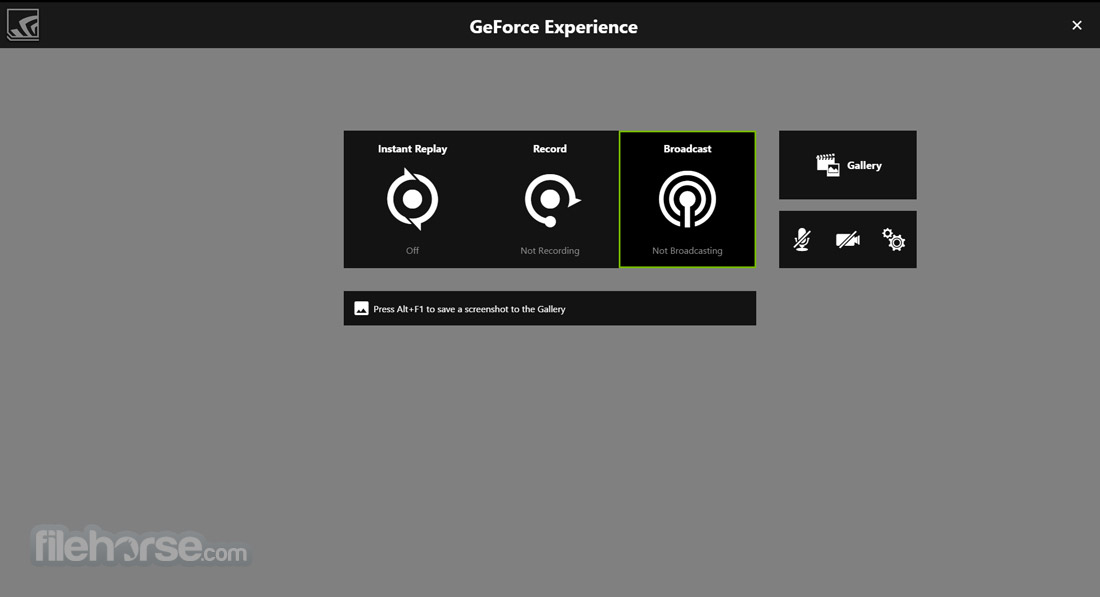Screen dimensions: 1100x597
Task: Click the "Off" status under Instant Replay
Action: (412, 250)
